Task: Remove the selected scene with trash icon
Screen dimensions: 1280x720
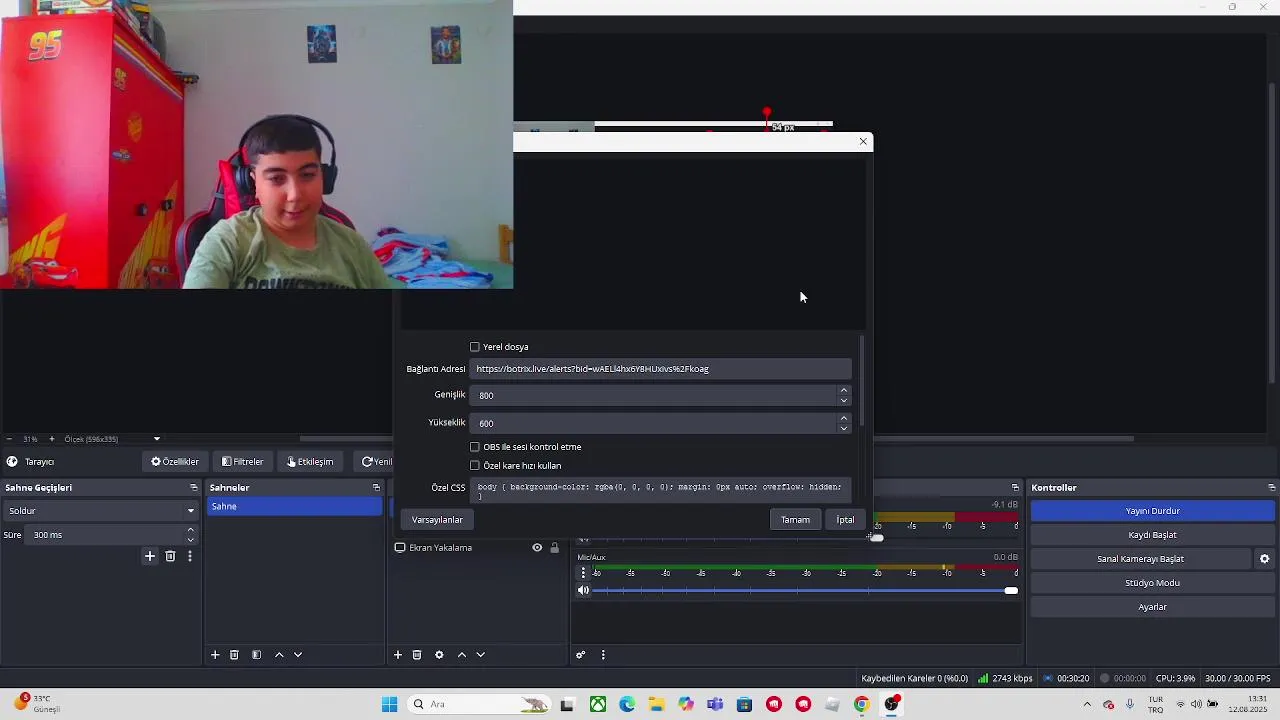Action: pos(234,655)
